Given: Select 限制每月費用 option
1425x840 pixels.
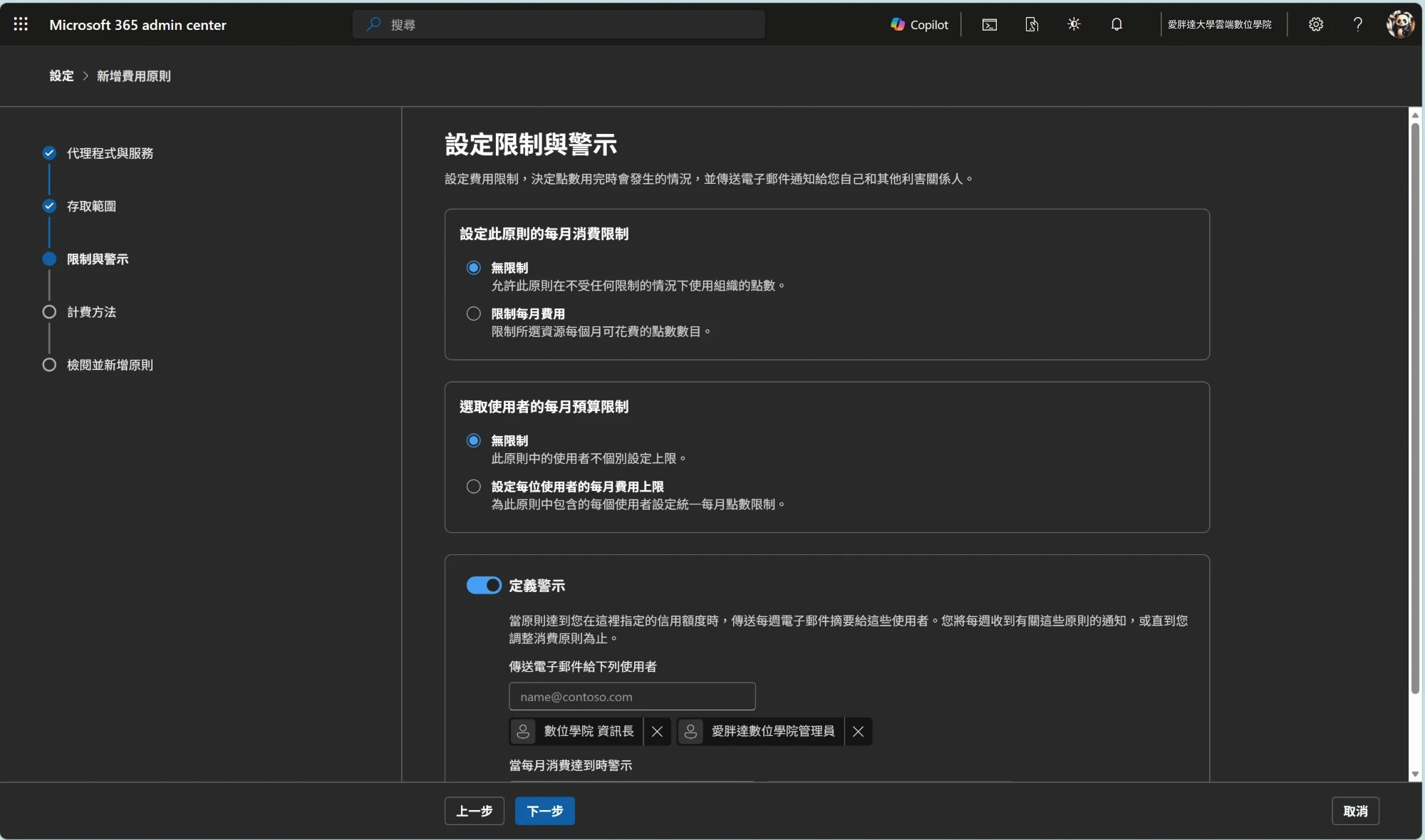Looking at the screenshot, I should tap(473, 313).
